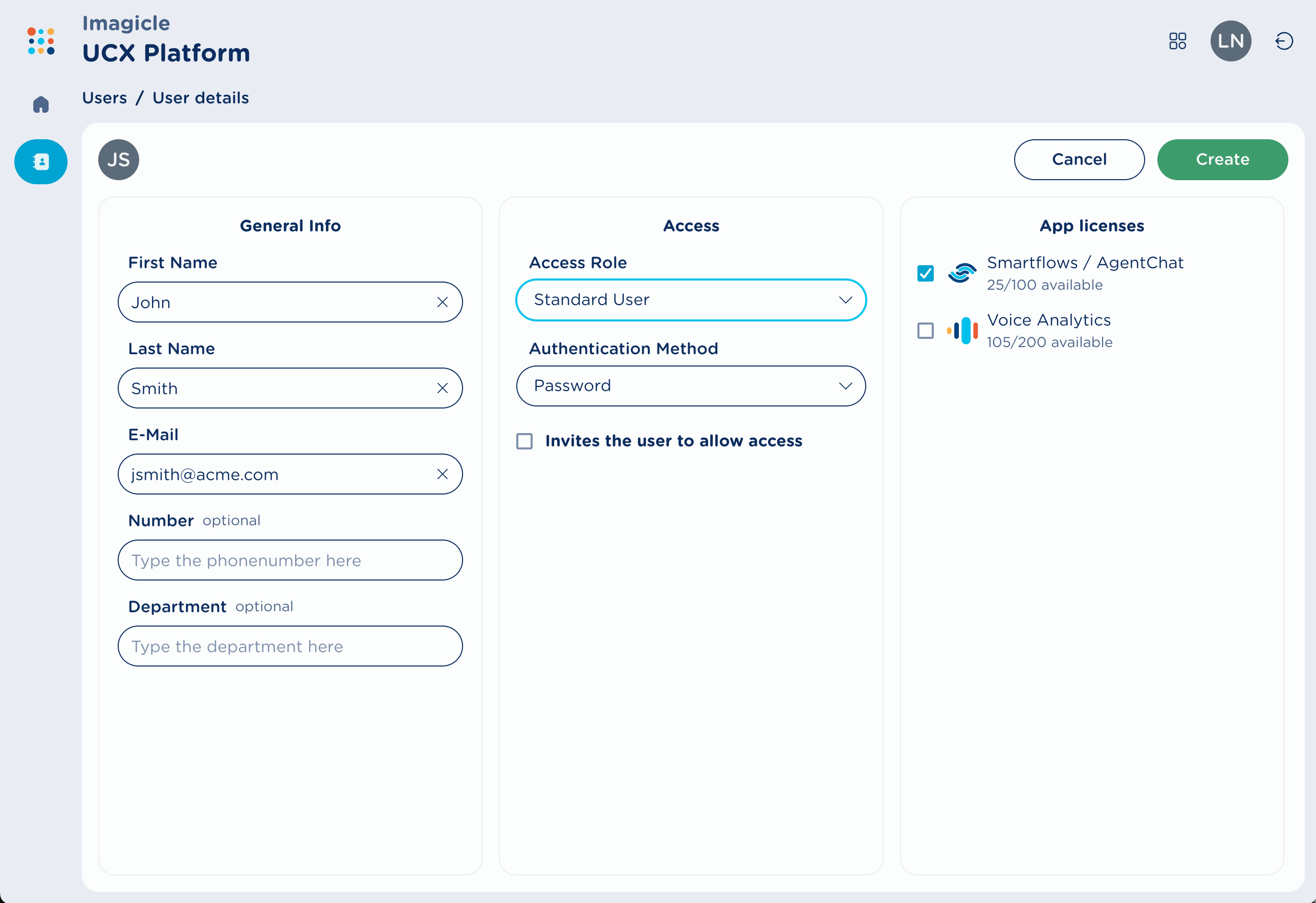Click the logout arrow icon

1284,41
